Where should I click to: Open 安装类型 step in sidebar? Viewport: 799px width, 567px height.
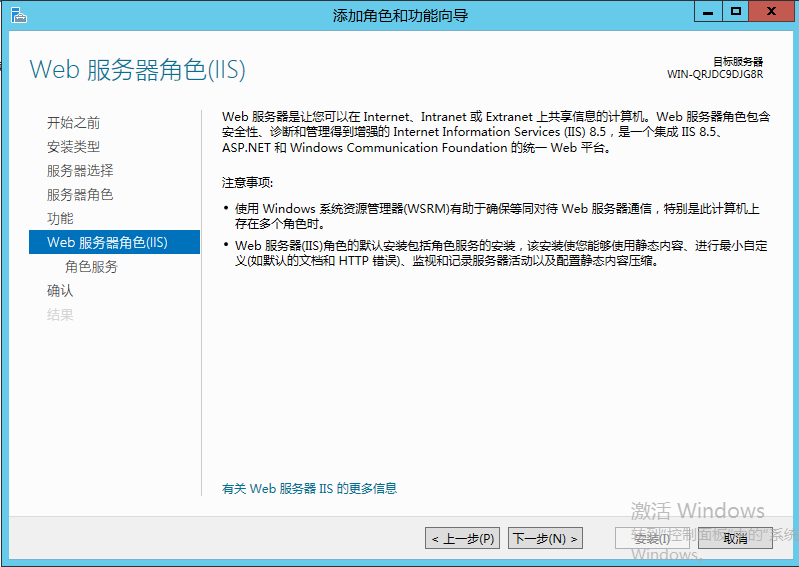tap(73, 147)
